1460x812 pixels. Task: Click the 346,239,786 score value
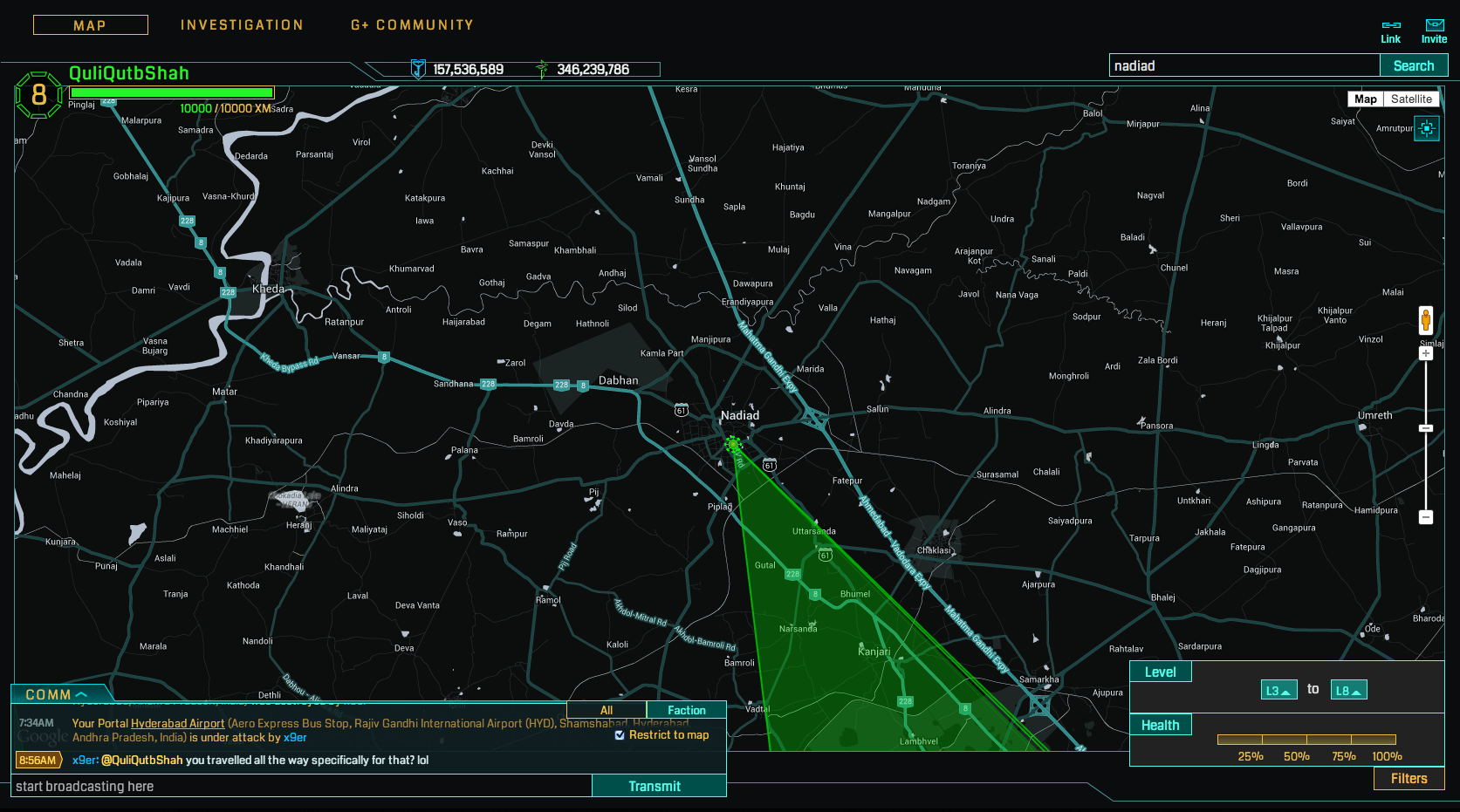click(x=593, y=70)
